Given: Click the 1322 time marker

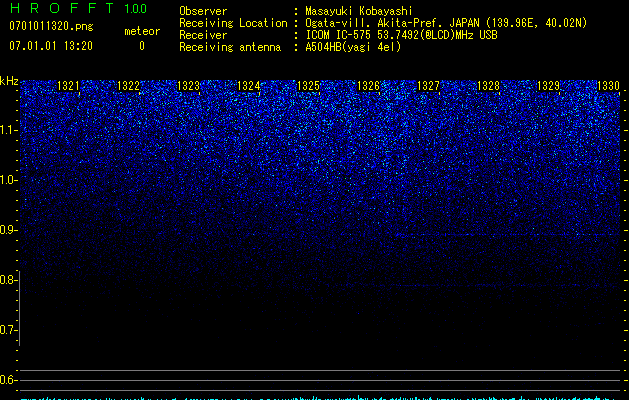Looking at the screenshot, I should point(128,86).
